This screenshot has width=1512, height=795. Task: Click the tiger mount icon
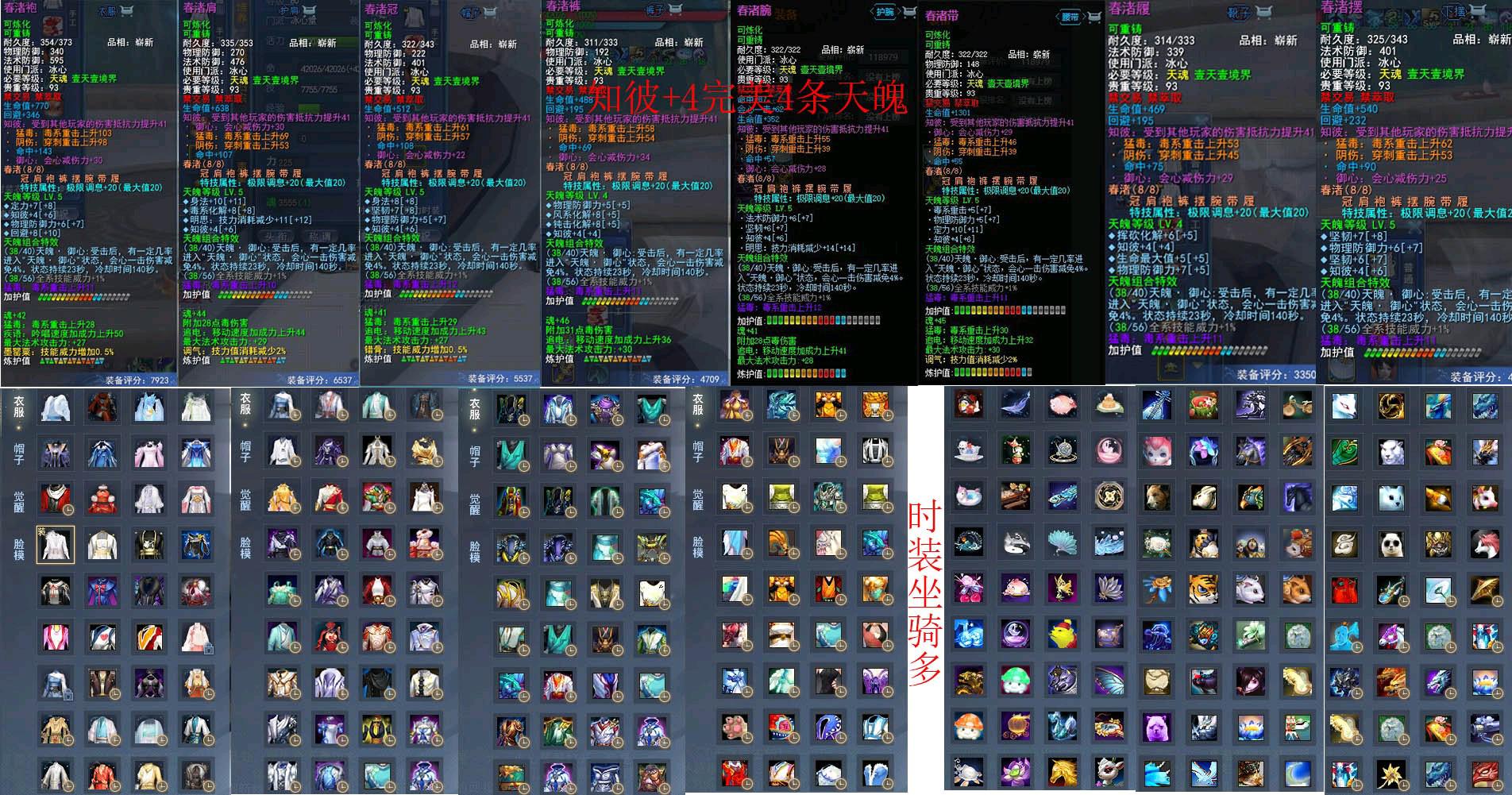(x=1203, y=589)
